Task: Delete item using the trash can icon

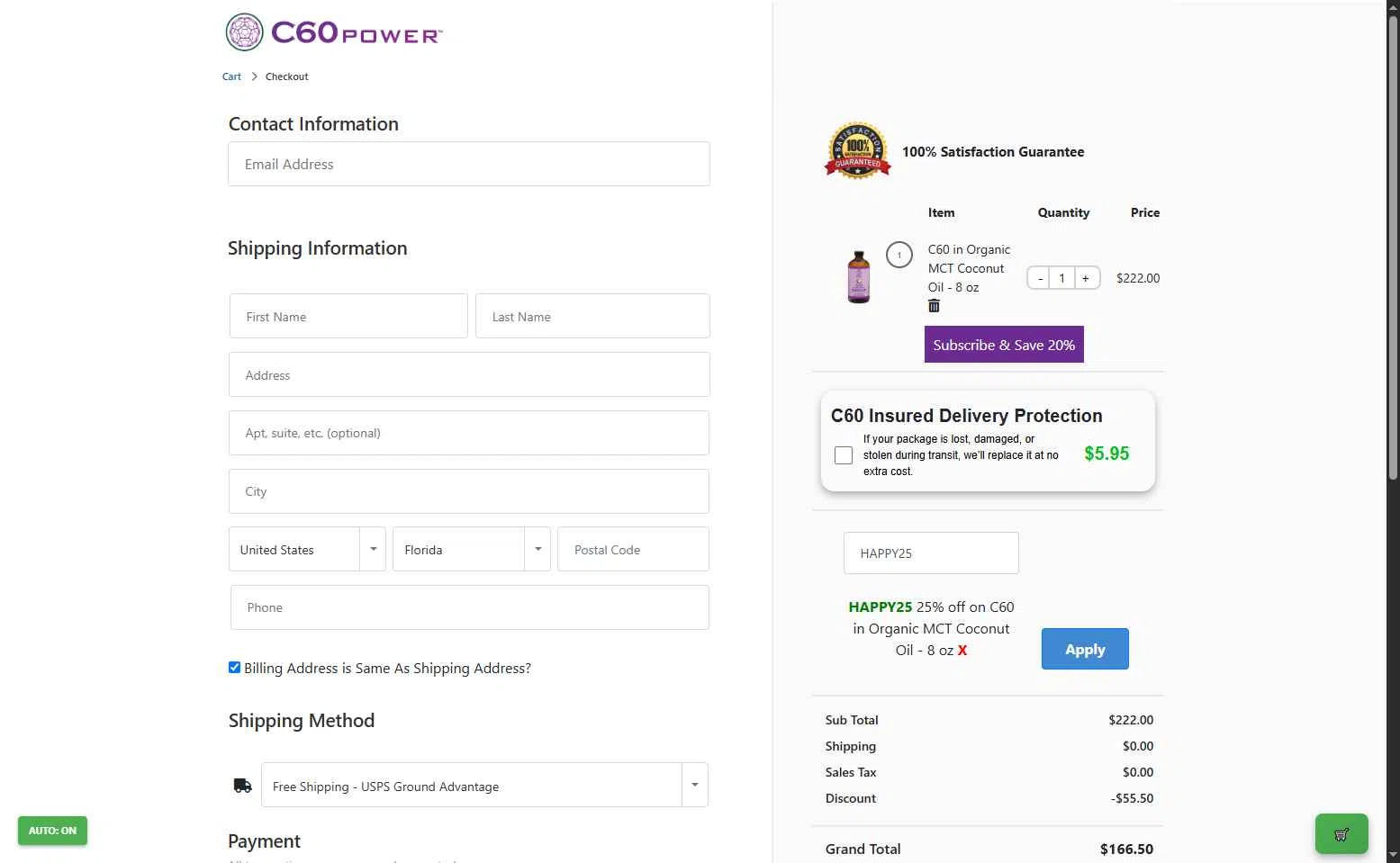Action: pos(934,306)
